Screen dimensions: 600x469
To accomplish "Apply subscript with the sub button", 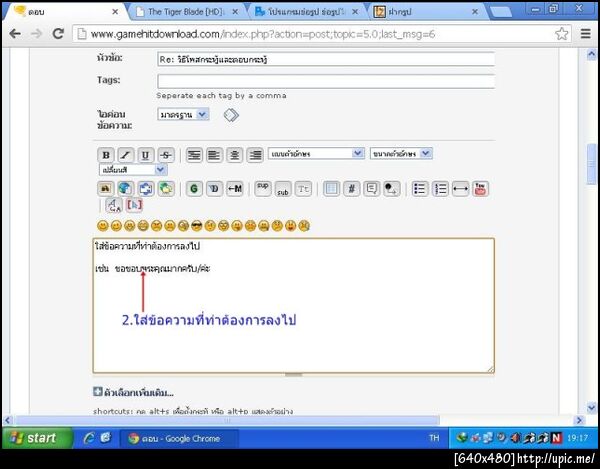I will click(x=283, y=189).
